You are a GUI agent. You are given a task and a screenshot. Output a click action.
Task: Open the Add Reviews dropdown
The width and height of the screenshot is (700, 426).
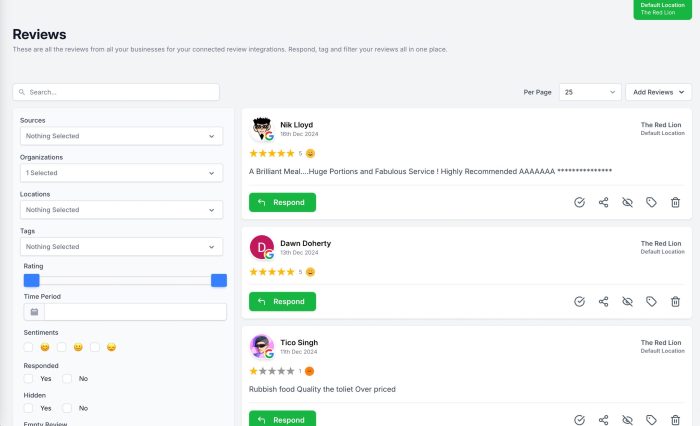click(658, 92)
